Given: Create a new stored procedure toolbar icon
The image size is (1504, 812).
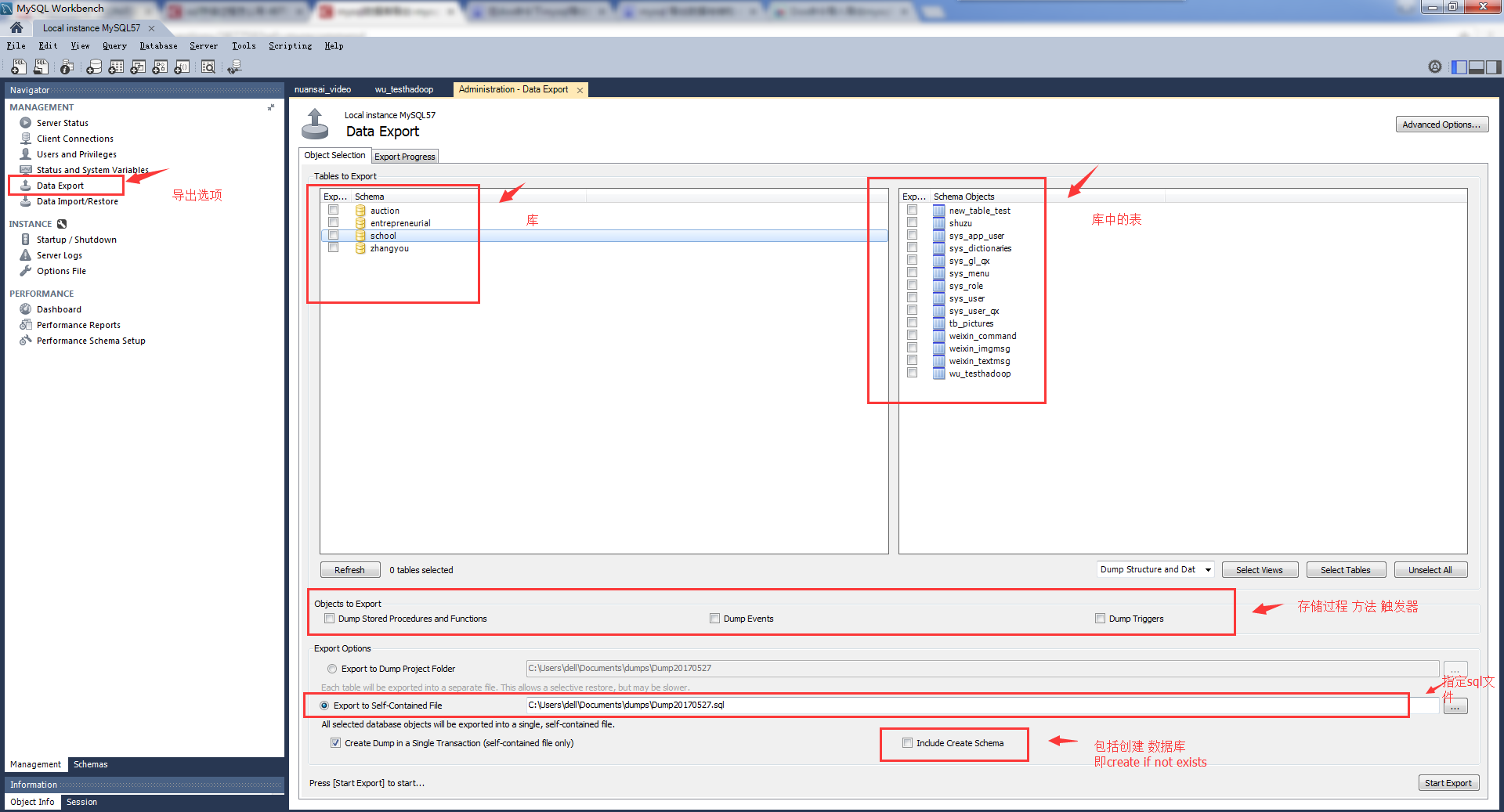Looking at the screenshot, I should [x=160, y=67].
